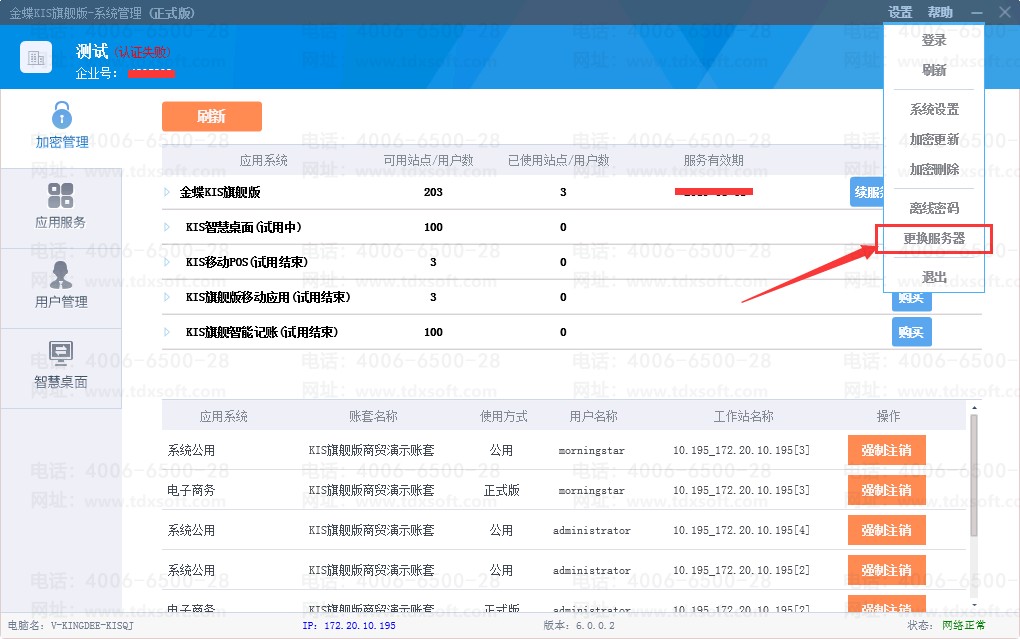The width and height of the screenshot is (1020, 639).
Task: Force logout first 系统公用 morningstar session
Action: pyautogui.click(x=886, y=450)
